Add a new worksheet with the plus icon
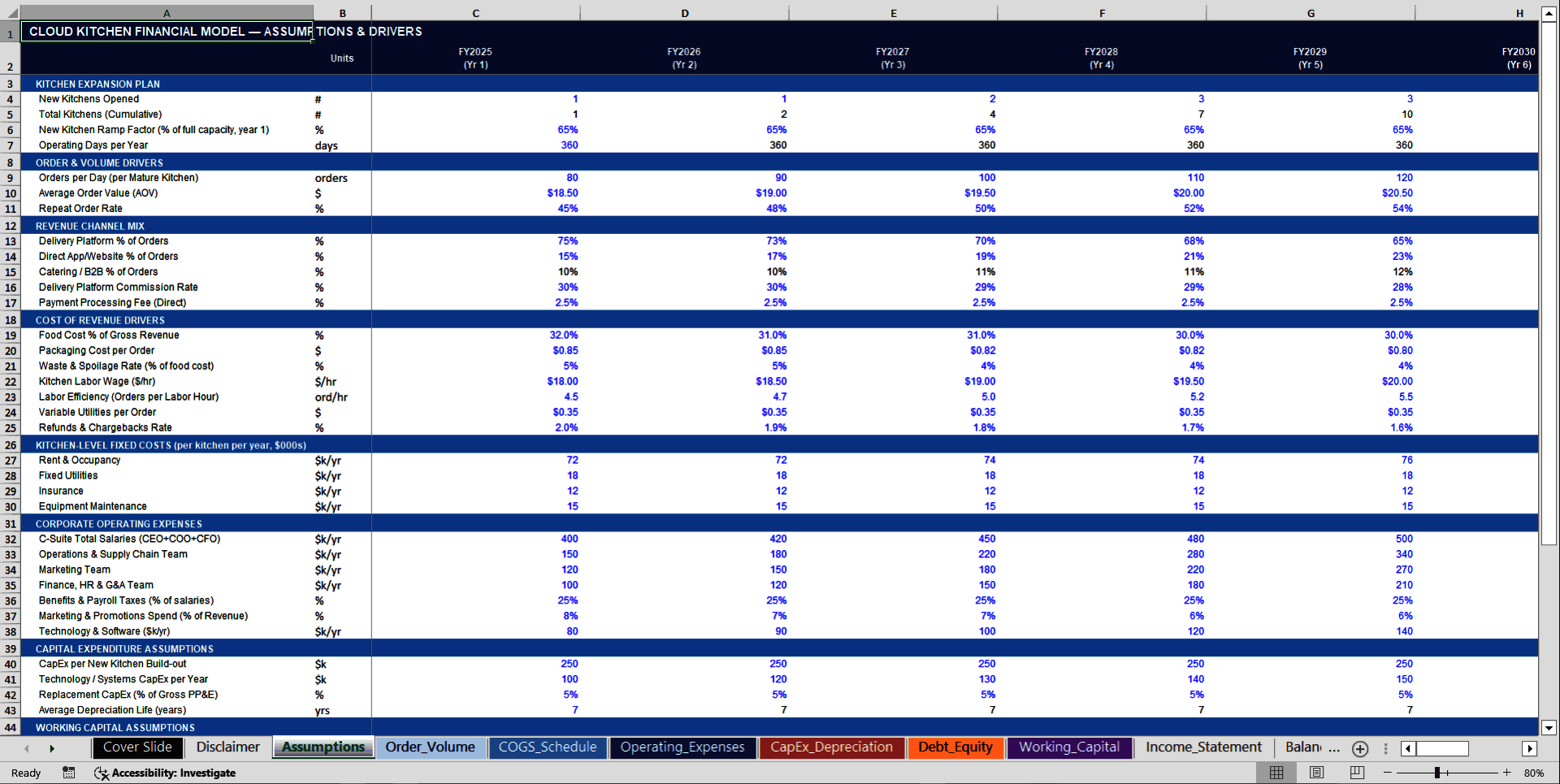Image resolution: width=1560 pixels, height=784 pixels. 1359,748
